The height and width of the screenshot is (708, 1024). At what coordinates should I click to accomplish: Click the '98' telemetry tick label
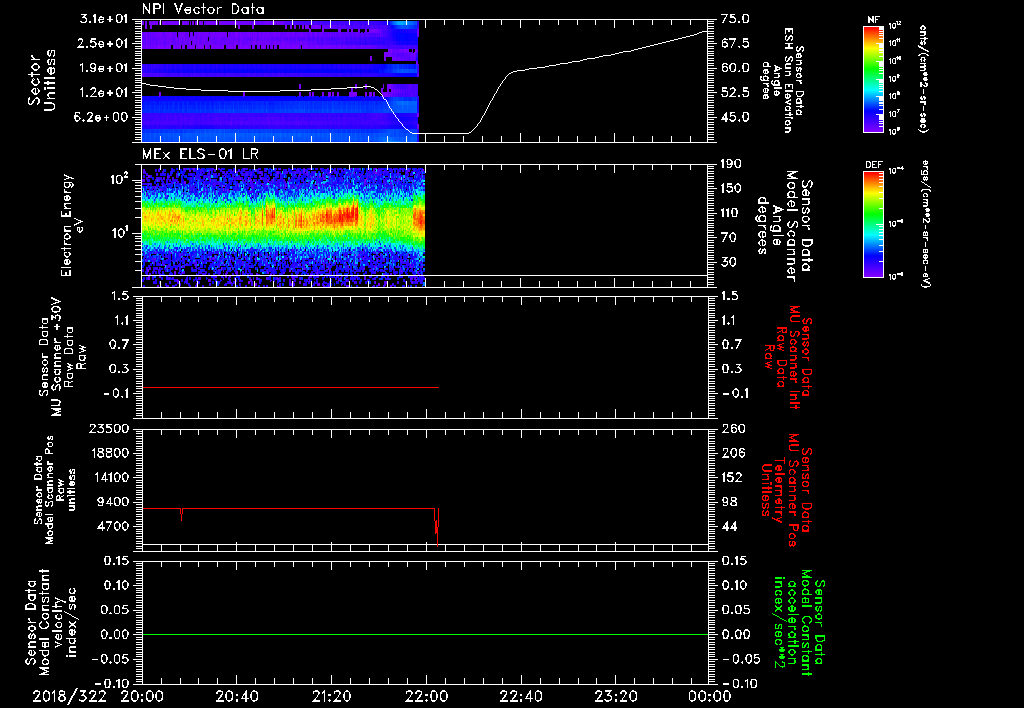pos(729,502)
